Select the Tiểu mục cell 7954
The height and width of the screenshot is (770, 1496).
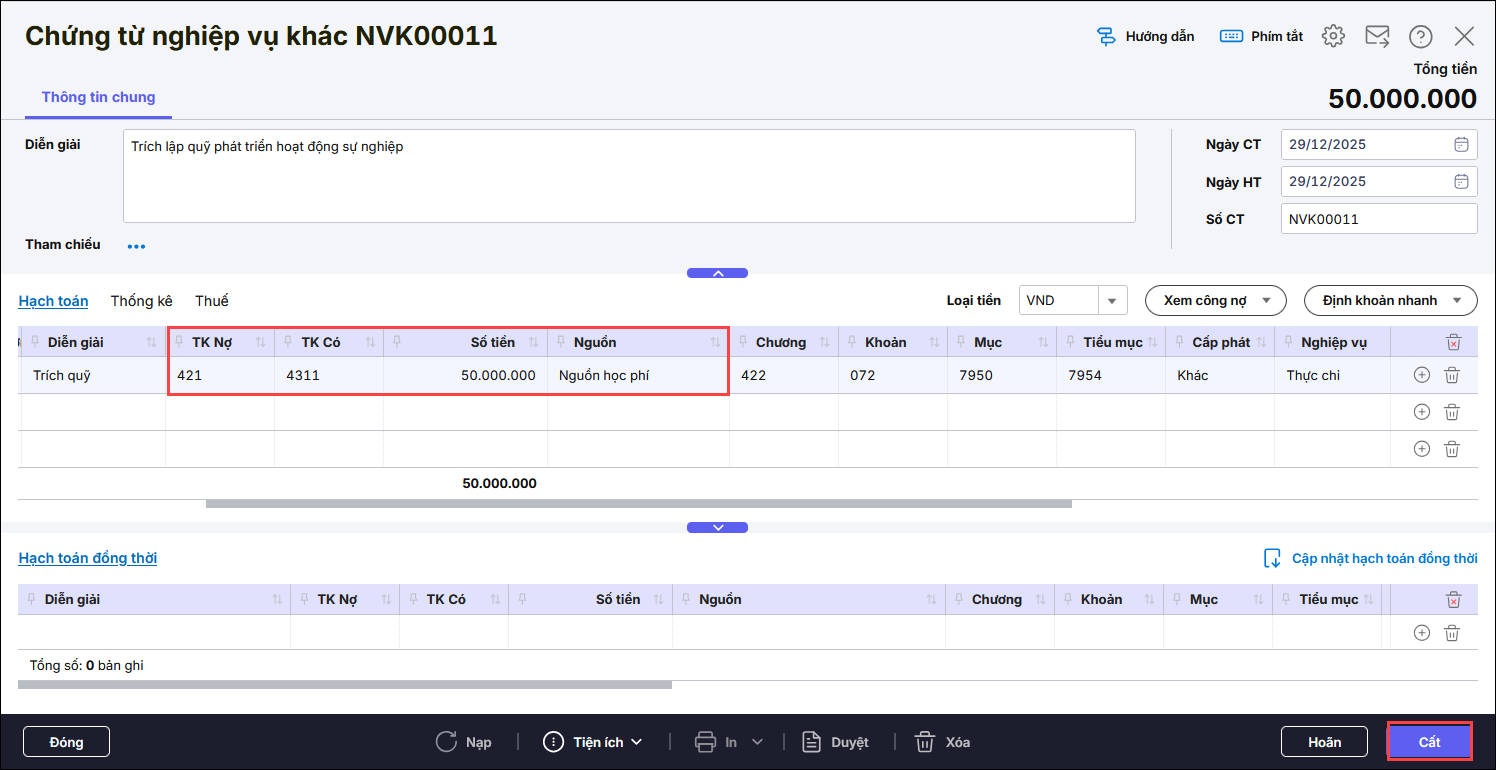click(x=1111, y=376)
